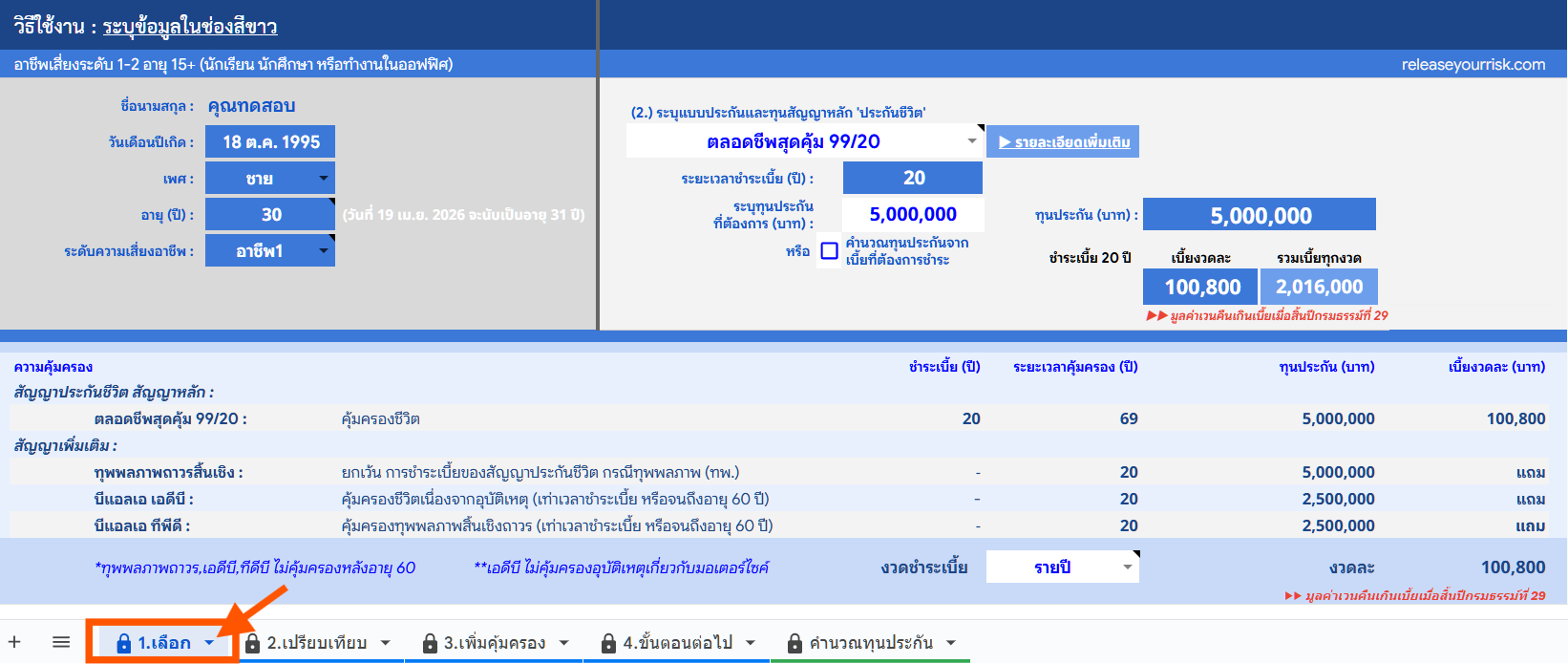This screenshot has height=664, width=1568.
Task: Enable the คำนวณทุนประกันจากเบี้ย checkbox
Action: [830, 251]
